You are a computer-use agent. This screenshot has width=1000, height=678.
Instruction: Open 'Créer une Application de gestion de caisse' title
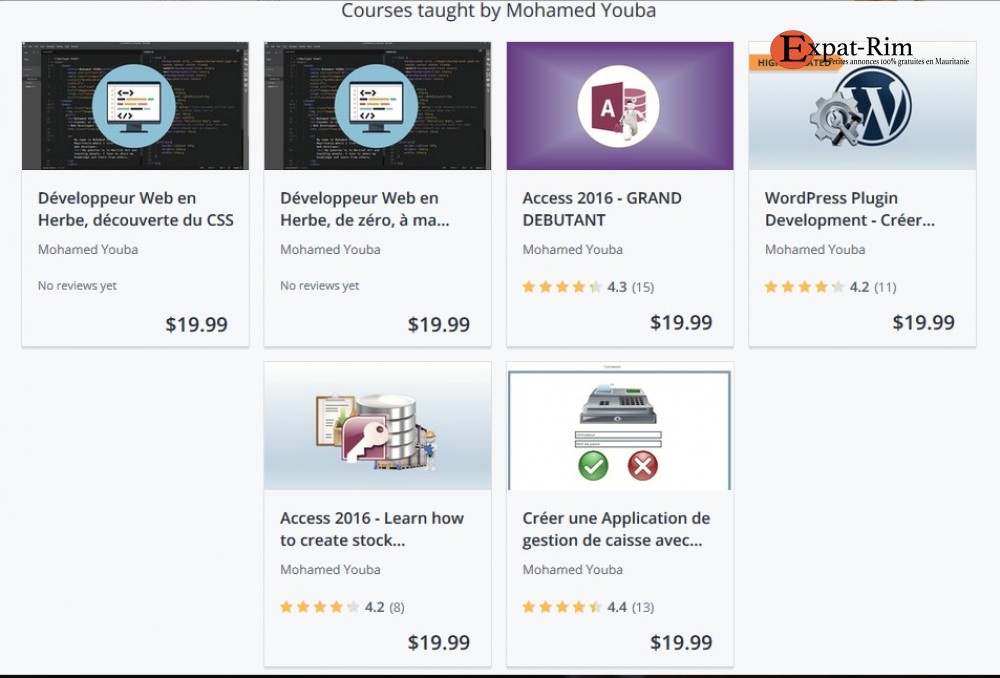[x=616, y=529]
